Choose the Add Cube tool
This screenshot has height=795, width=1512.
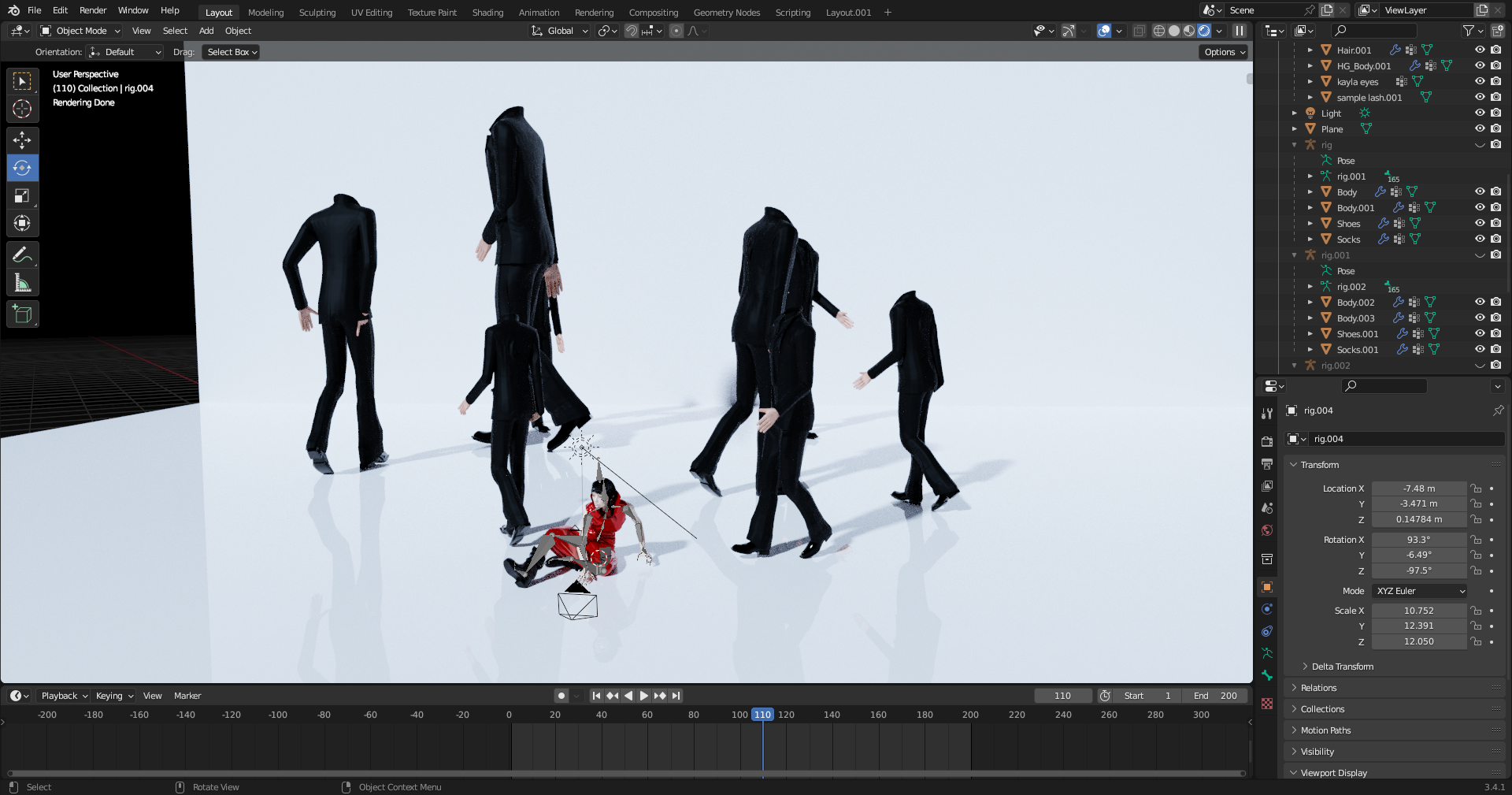[22, 314]
